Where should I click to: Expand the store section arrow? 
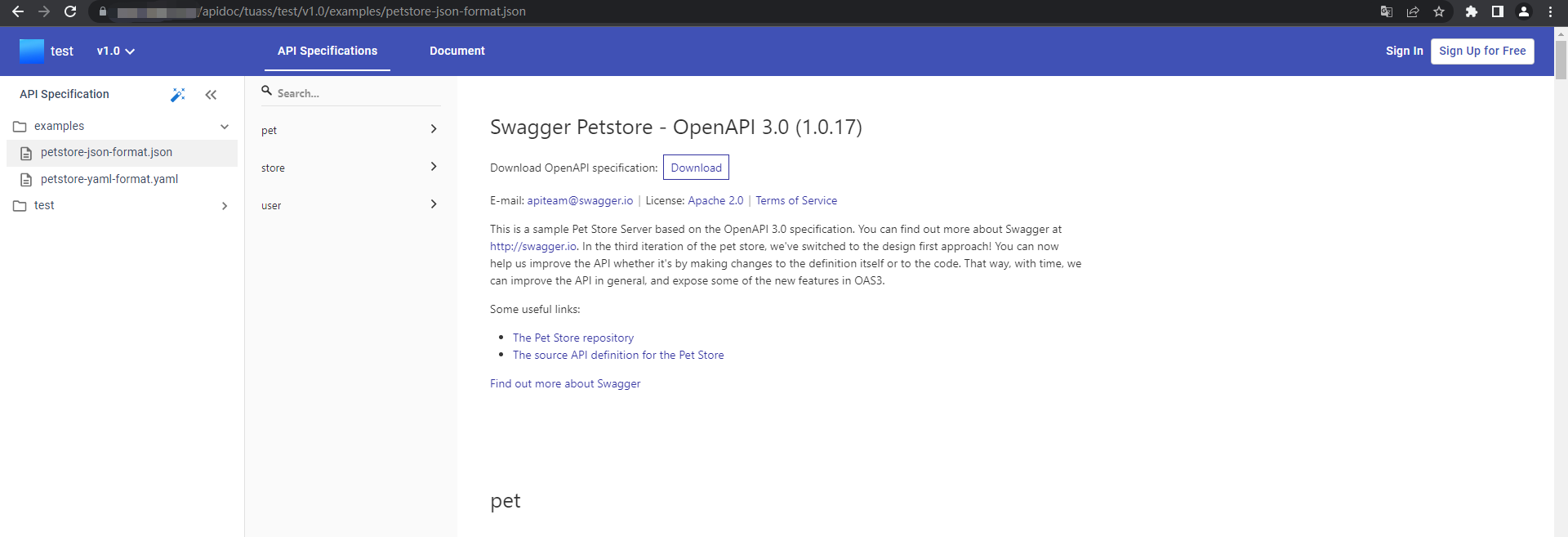[434, 167]
